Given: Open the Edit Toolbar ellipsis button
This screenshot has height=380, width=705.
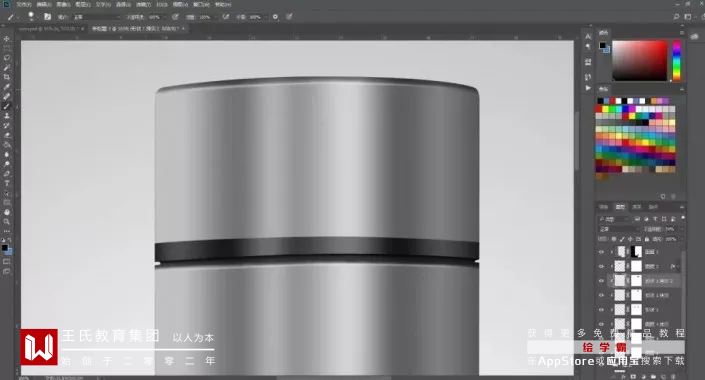Looking at the screenshot, I should pos(7,231).
